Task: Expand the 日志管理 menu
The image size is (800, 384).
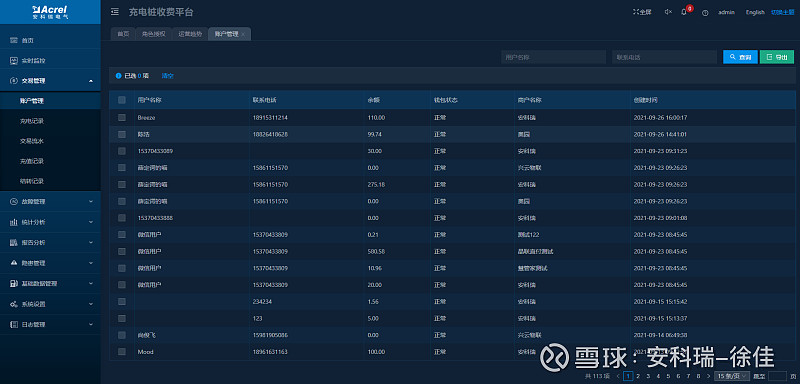Action: click(x=91, y=324)
